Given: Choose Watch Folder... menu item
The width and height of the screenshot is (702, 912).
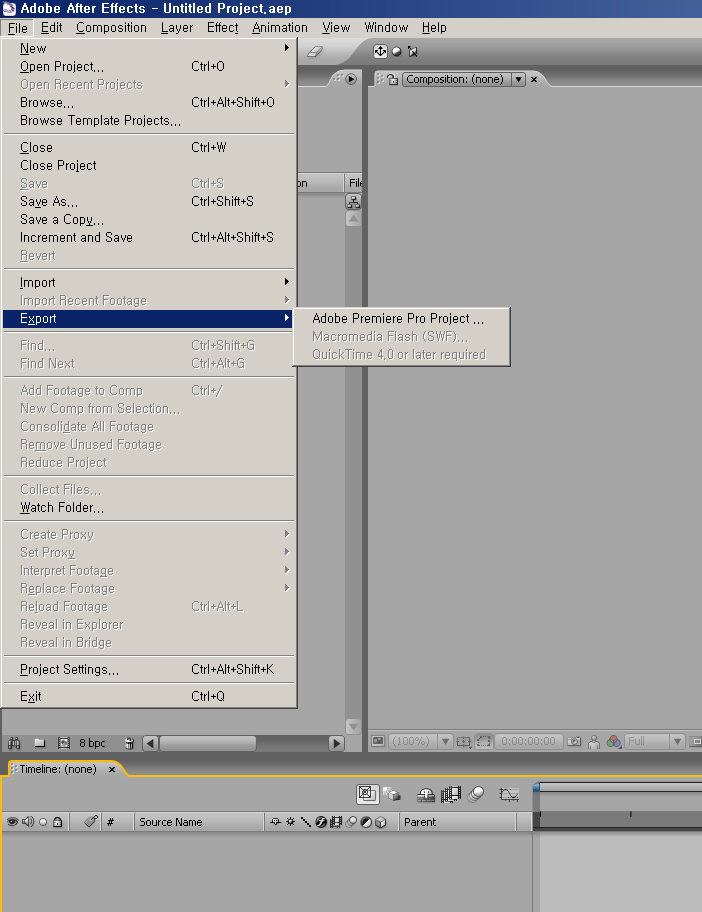Looking at the screenshot, I should [x=149, y=508].
